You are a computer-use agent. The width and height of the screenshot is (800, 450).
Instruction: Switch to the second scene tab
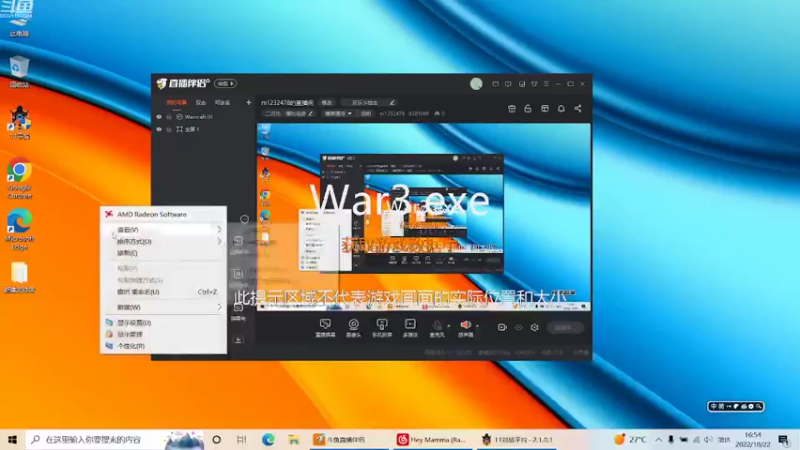point(201,103)
